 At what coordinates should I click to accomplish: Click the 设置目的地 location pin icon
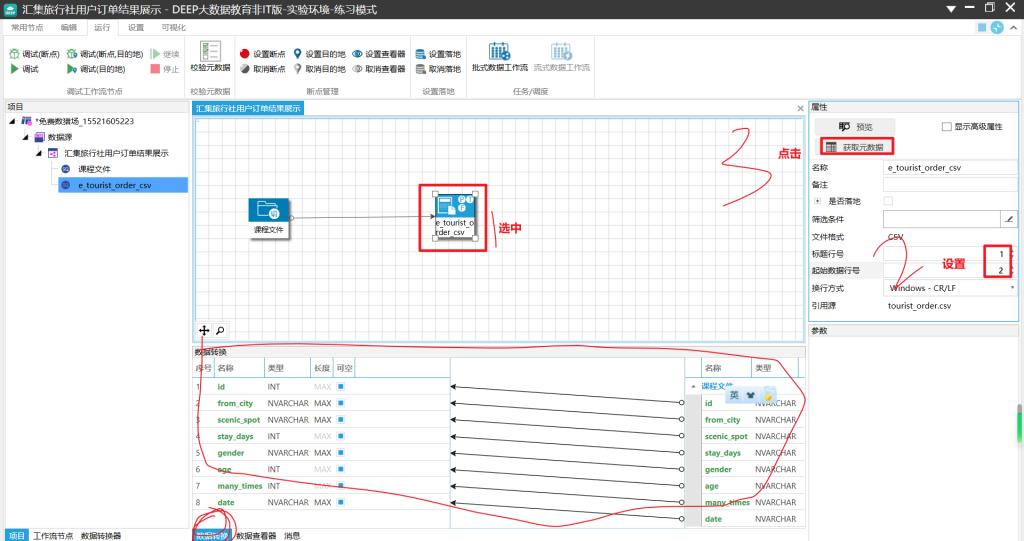click(x=297, y=54)
